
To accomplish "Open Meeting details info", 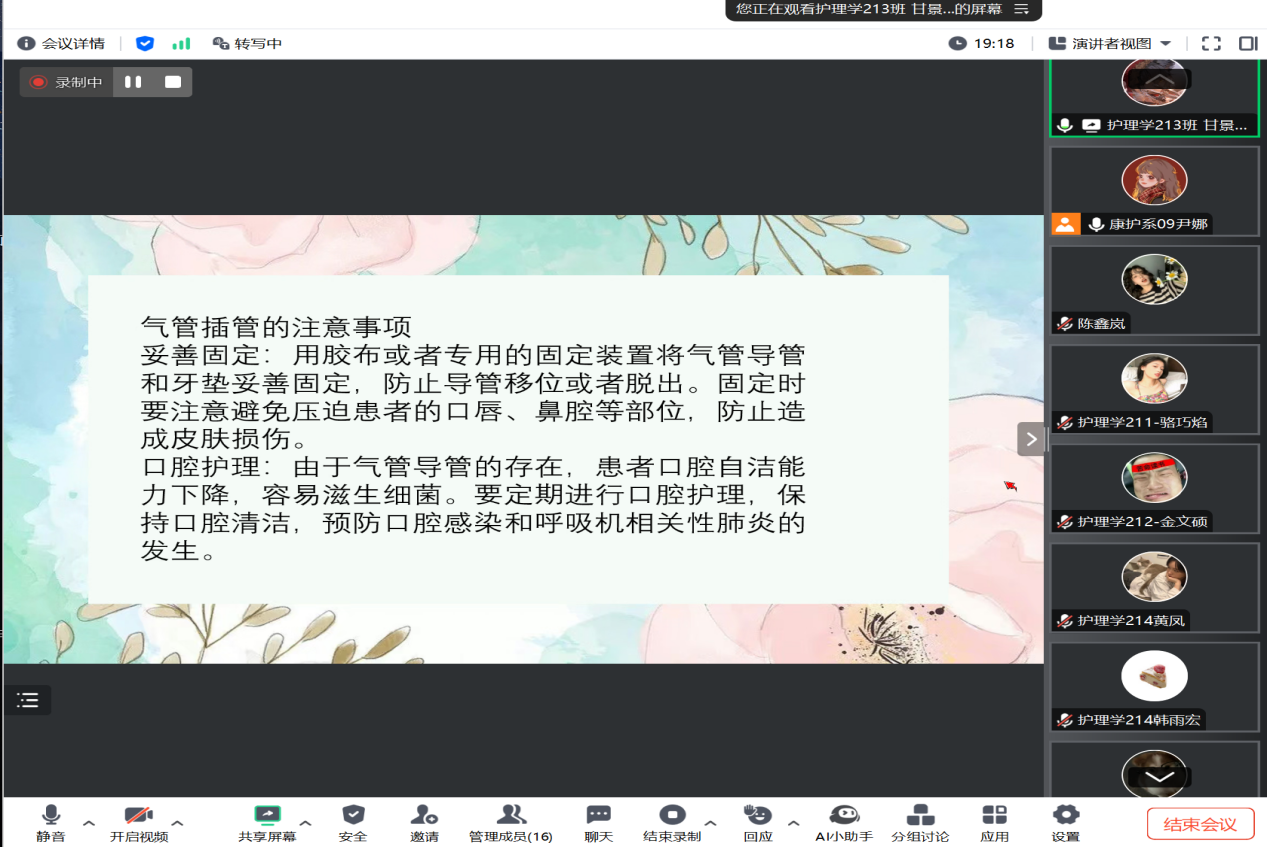I will pyautogui.click(x=62, y=43).
